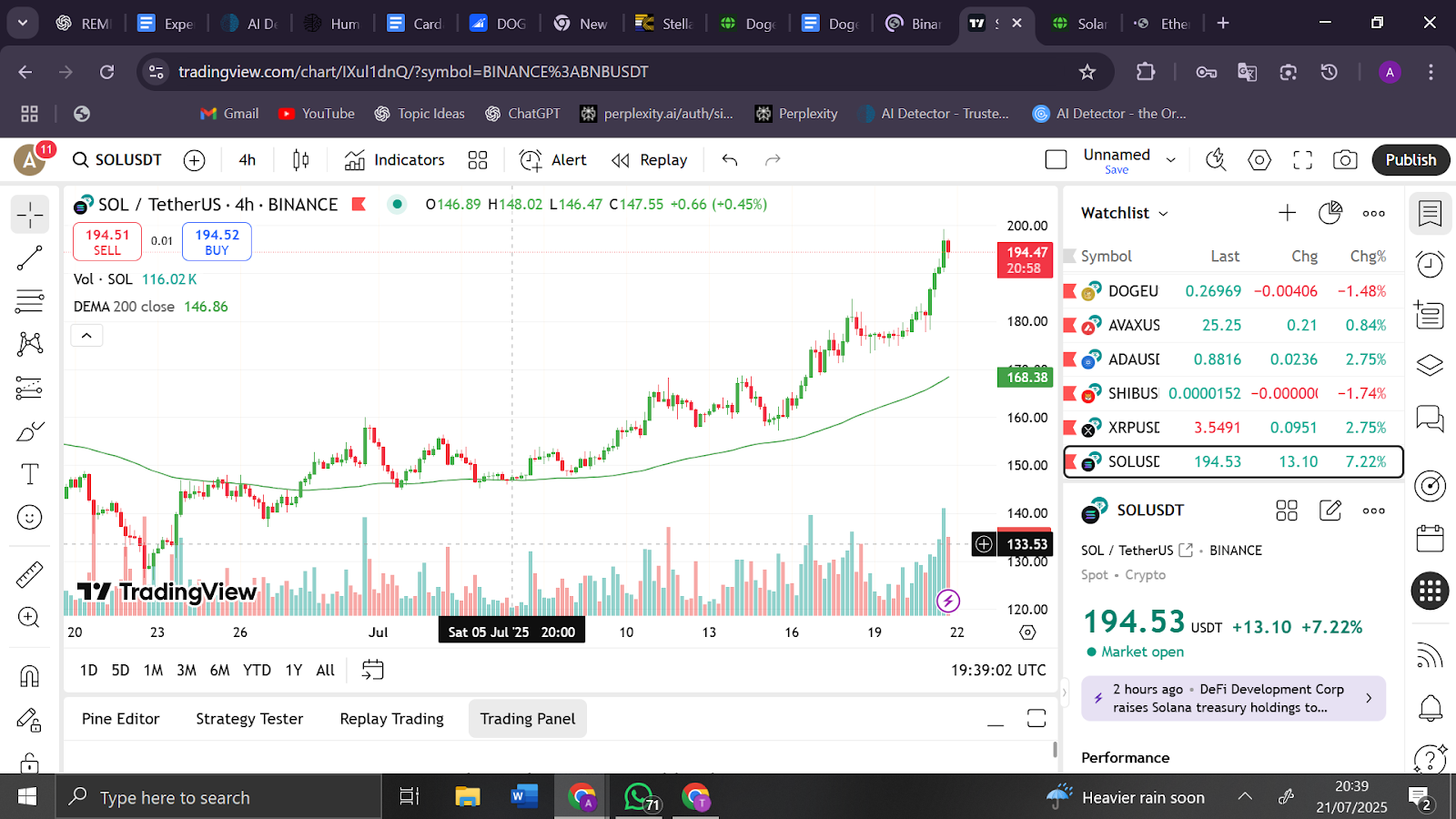Expand the Watchlist dropdown
1456x819 pixels.
[1125, 213]
